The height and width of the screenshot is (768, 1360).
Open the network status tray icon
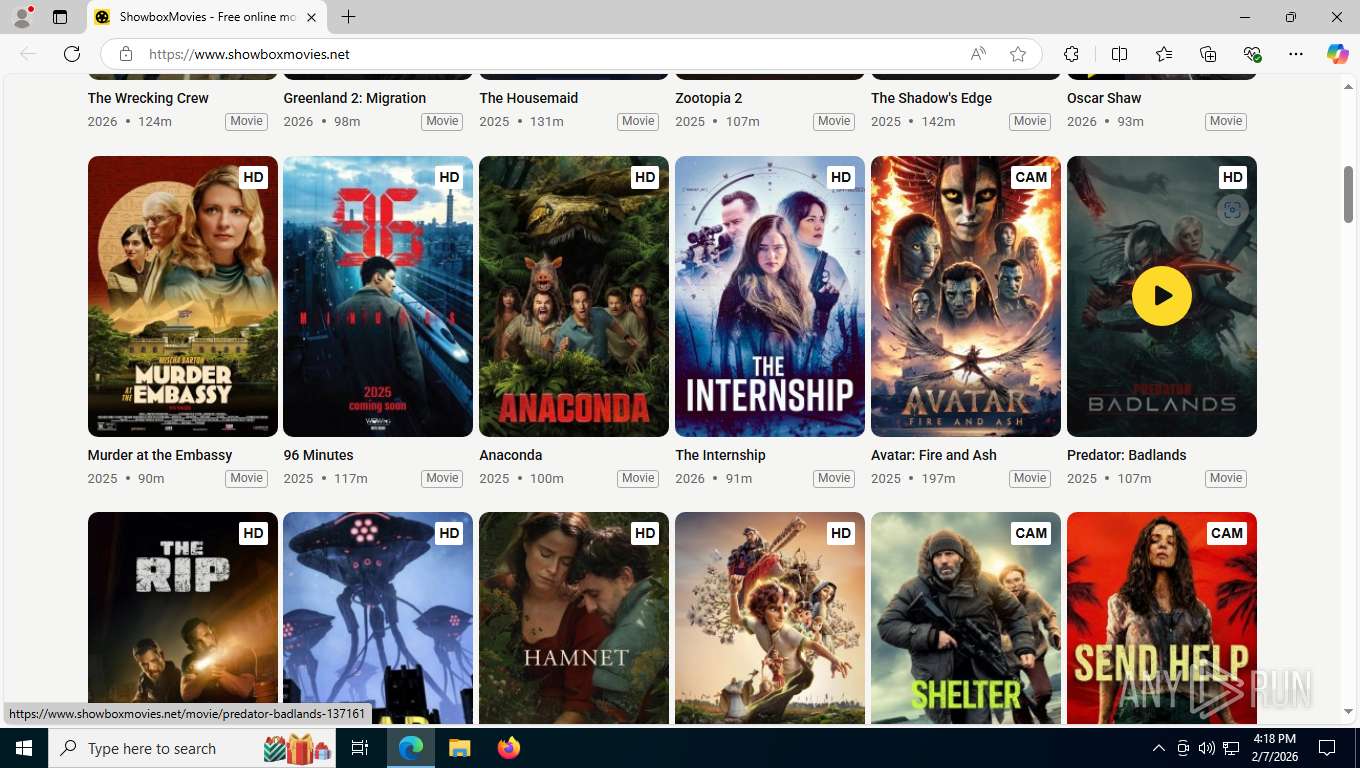click(1231, 748)
